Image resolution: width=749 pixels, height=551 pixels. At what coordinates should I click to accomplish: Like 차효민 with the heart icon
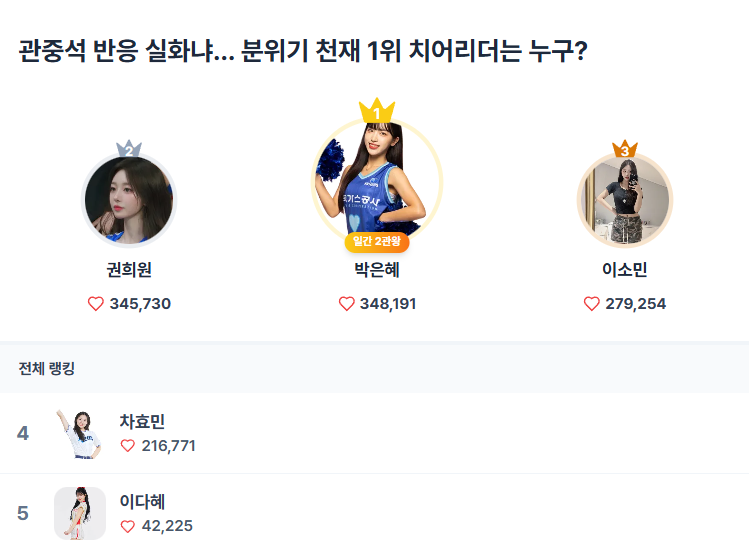[127, 446]
